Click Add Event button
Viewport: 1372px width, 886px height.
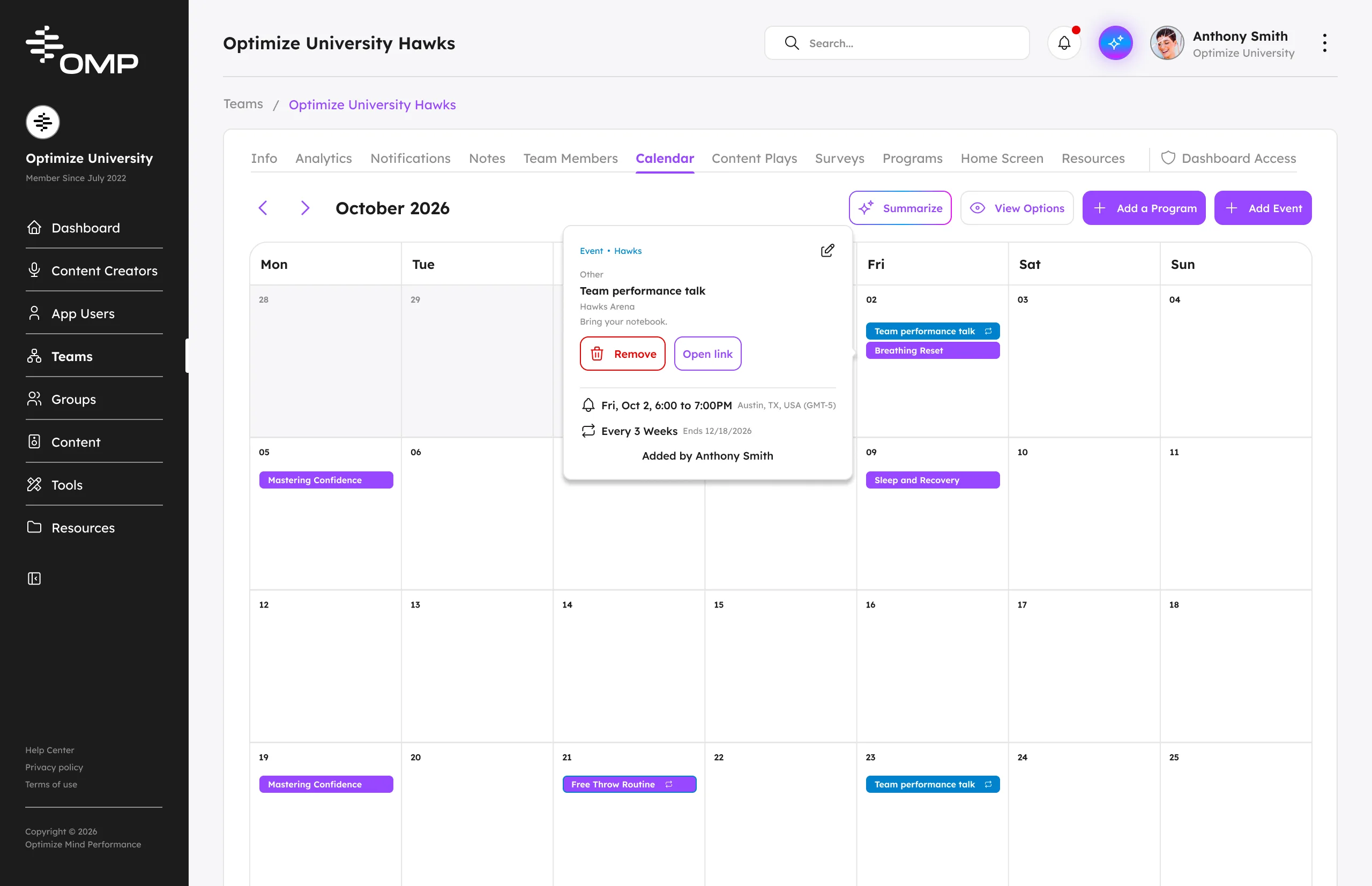1263,208
